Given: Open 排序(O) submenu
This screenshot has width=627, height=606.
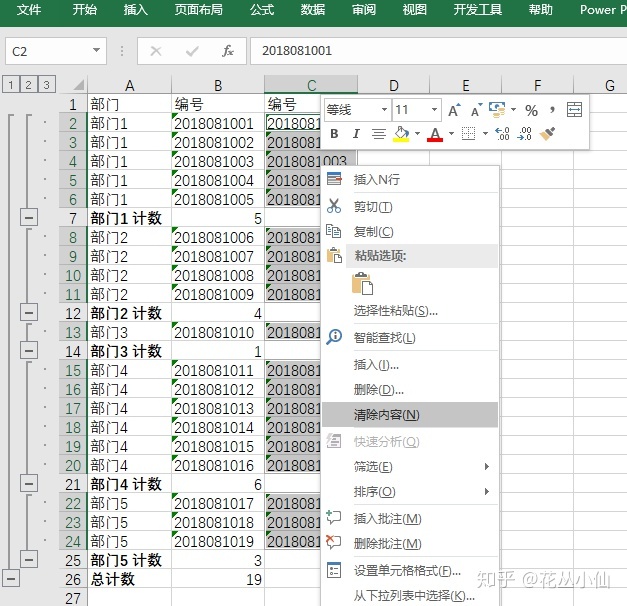Looking at the screenshot, I should (410, 491).
